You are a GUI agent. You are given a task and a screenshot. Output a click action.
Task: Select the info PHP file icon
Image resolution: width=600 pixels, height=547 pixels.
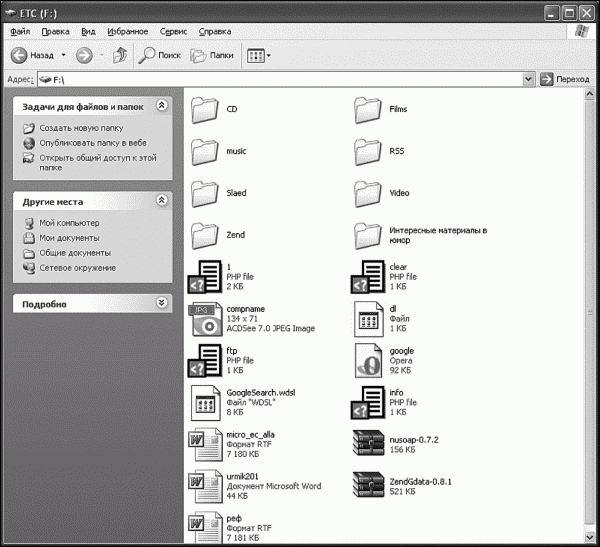pyautogui.click(x=368, y=403)
